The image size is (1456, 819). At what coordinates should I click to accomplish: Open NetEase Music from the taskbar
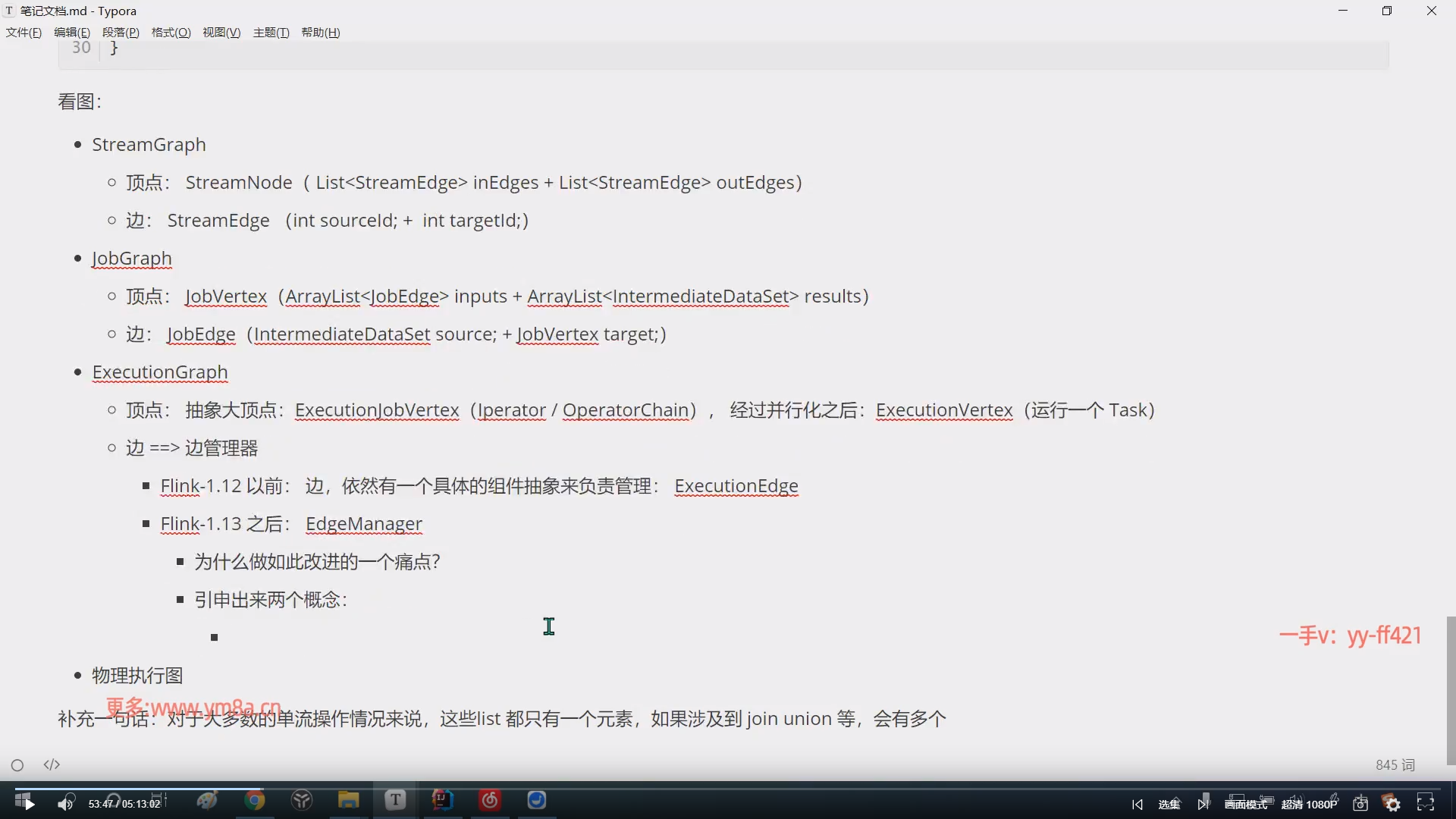point(490,801)
